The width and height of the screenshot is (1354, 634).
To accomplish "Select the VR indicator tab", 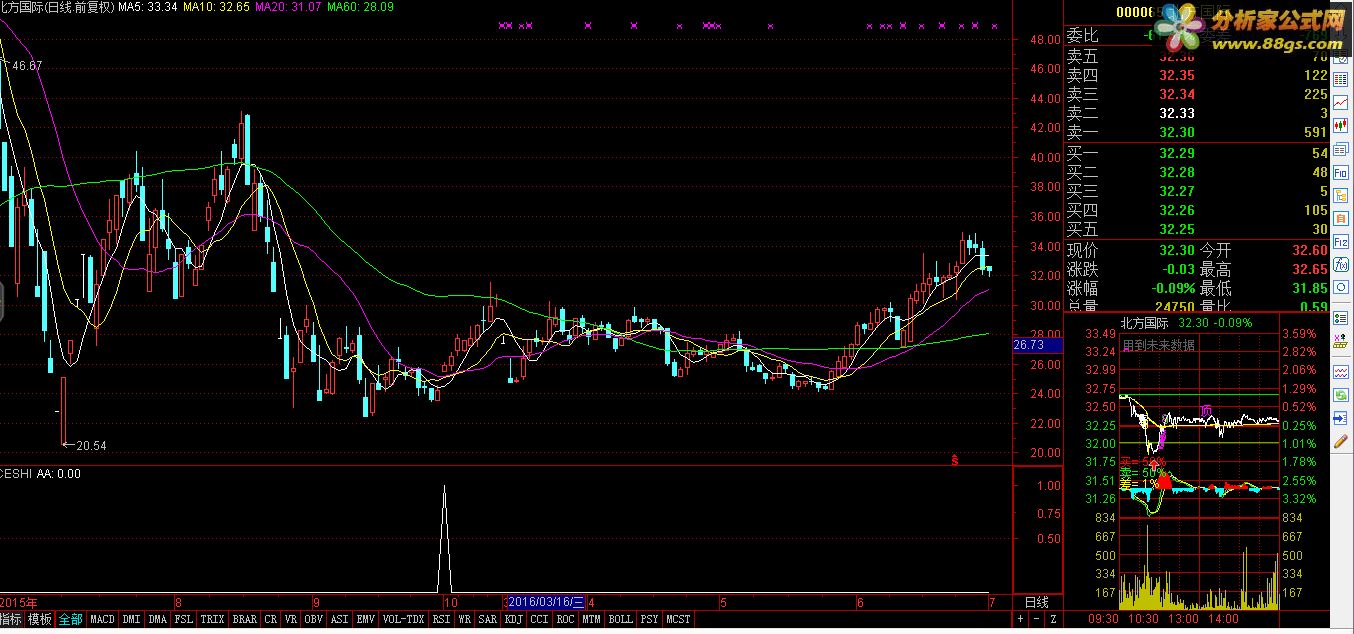I will click(291, 619).
